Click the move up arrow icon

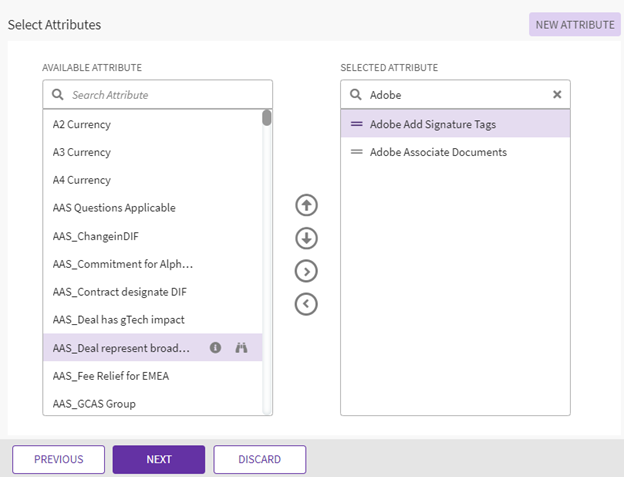tap(307, 205)
